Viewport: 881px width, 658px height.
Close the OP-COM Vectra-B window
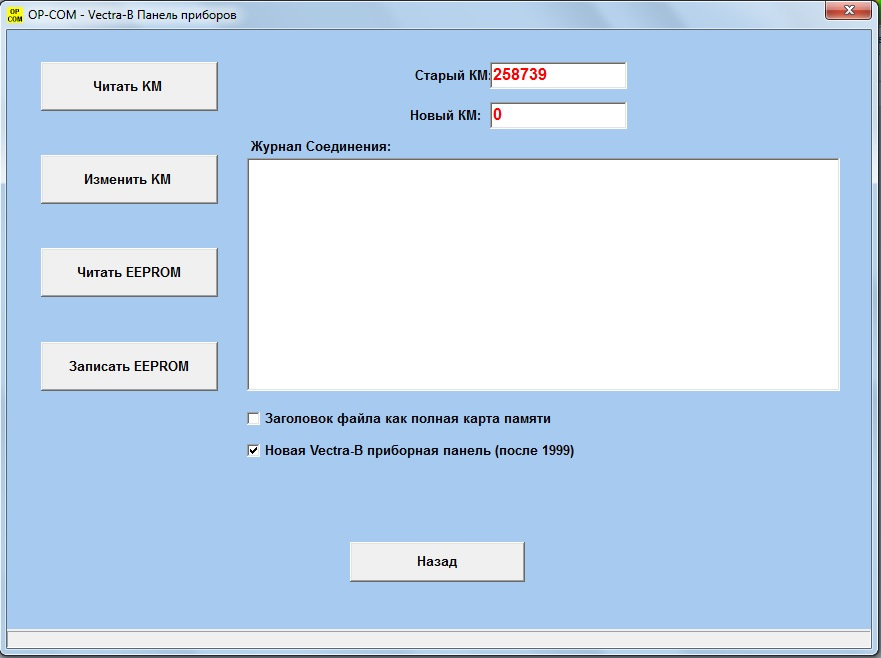848,10
